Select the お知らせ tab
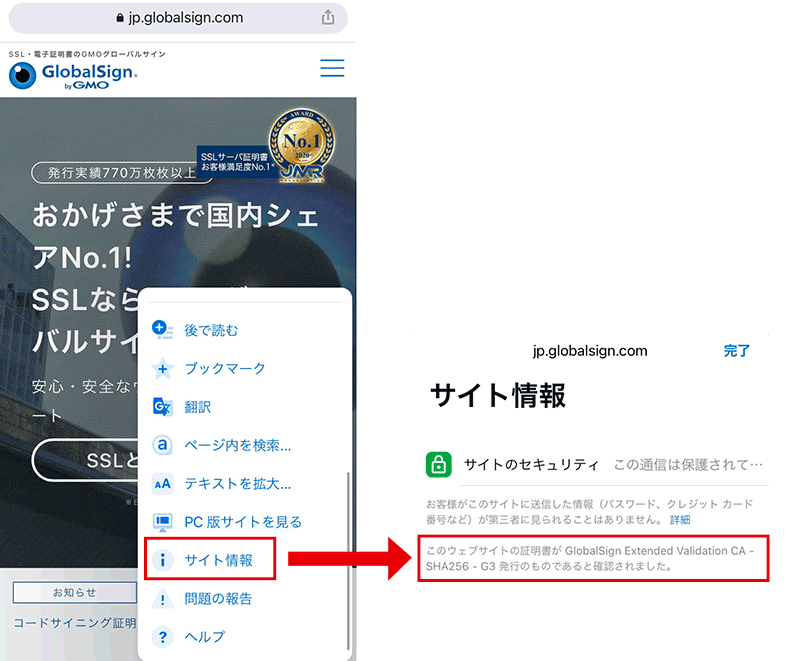Viewport: 800px width, 661px height. tap(75, 592)
